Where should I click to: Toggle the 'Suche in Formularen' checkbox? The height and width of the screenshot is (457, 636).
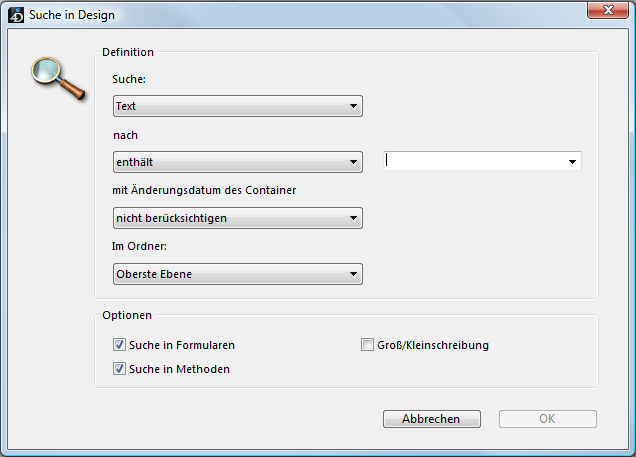[120, 345]
